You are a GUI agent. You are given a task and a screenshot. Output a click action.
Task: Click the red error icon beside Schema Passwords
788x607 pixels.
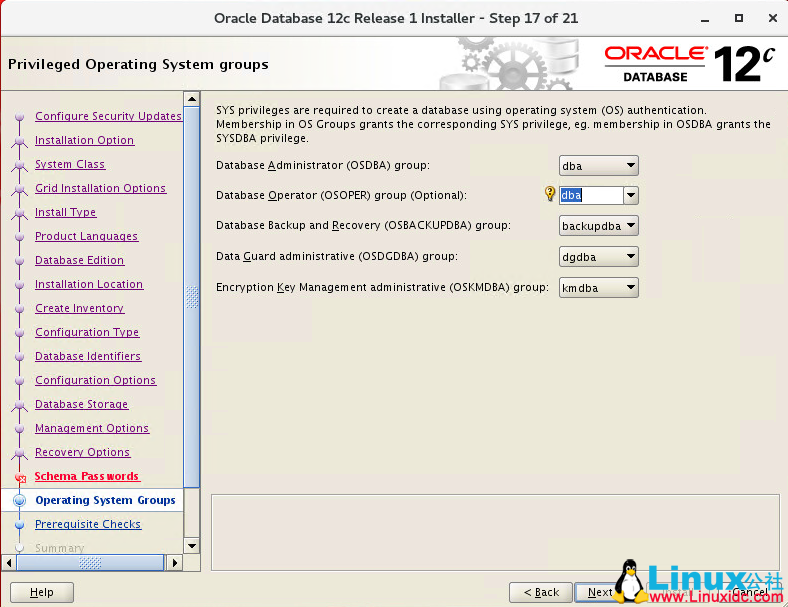[x=20, y=477]
